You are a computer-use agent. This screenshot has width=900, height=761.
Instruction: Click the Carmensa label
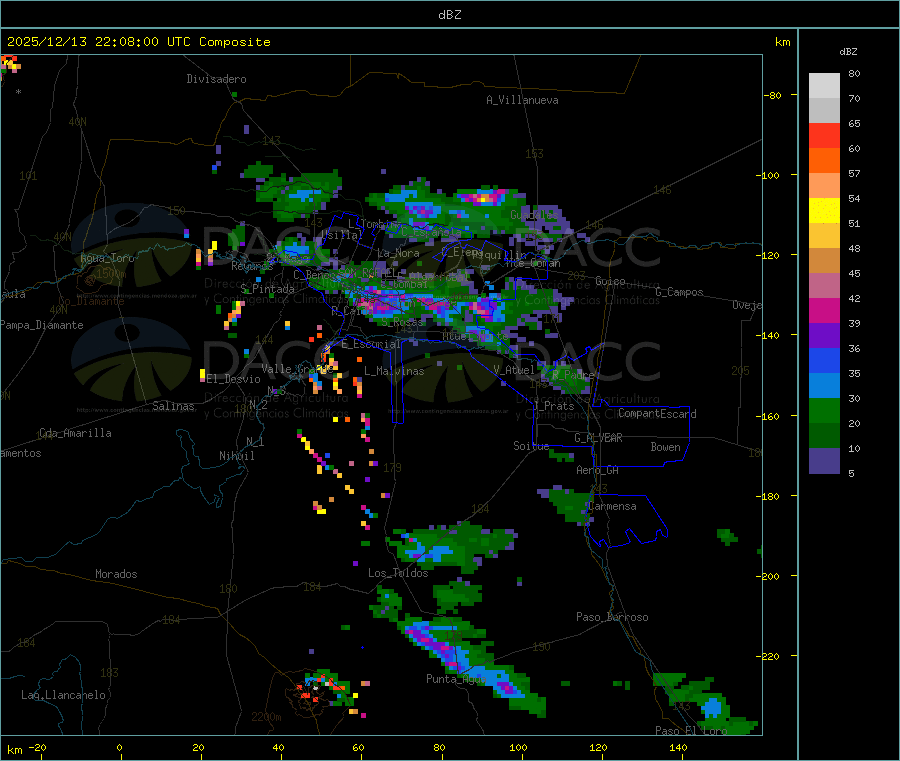pyautogui.click(x=612, y=506)
